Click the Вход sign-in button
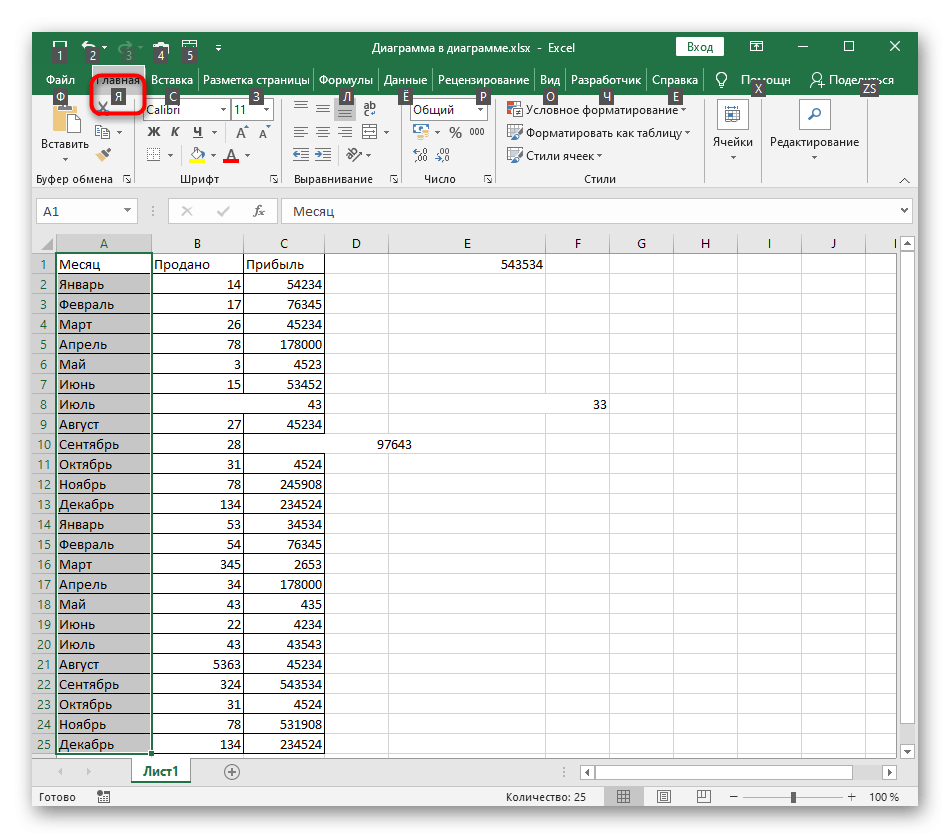 (700, 47)
